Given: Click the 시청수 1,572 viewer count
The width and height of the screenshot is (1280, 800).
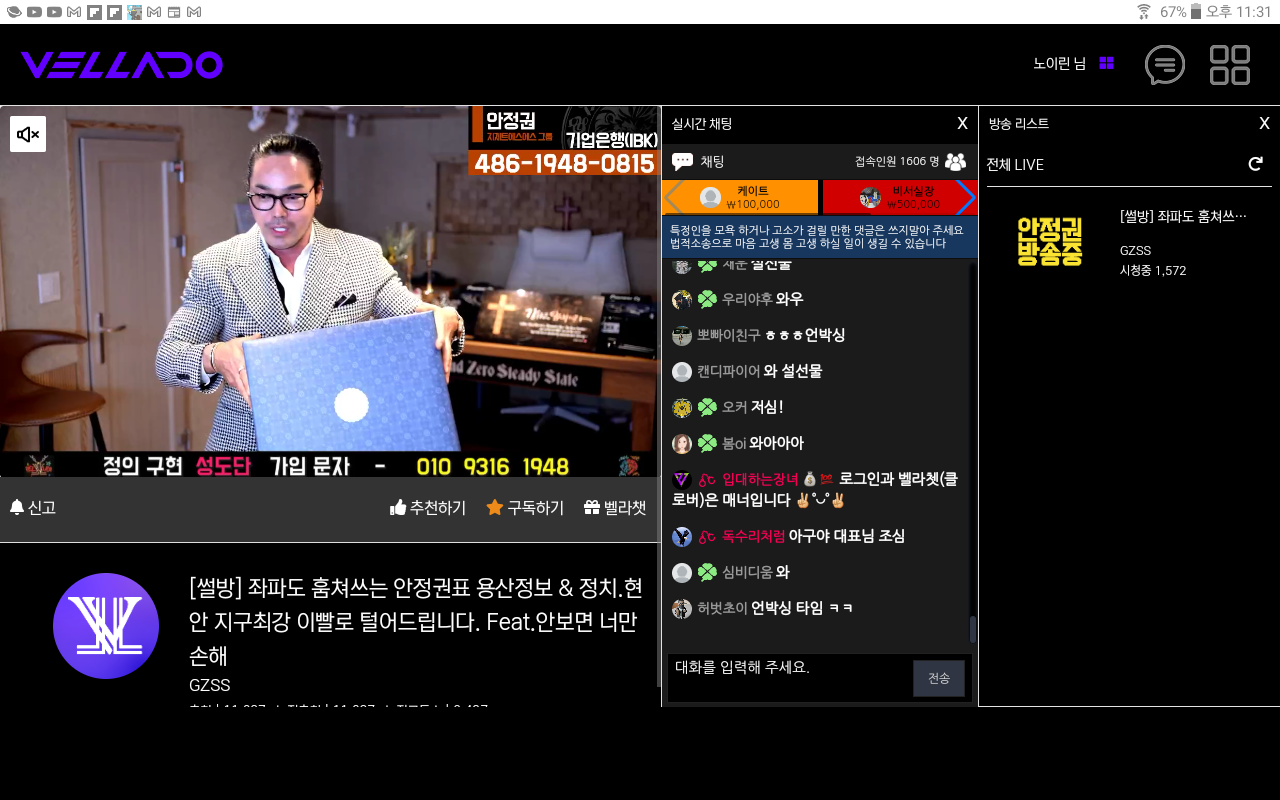Looking at the screenshot, I should [x=1153, y=270].
